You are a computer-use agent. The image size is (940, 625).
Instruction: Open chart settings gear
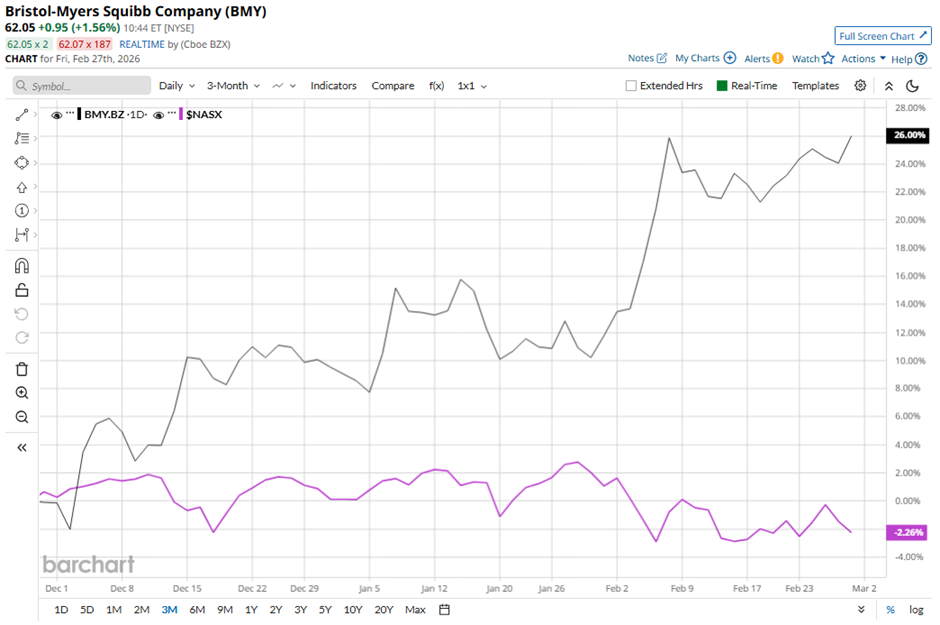coord(860,86)
